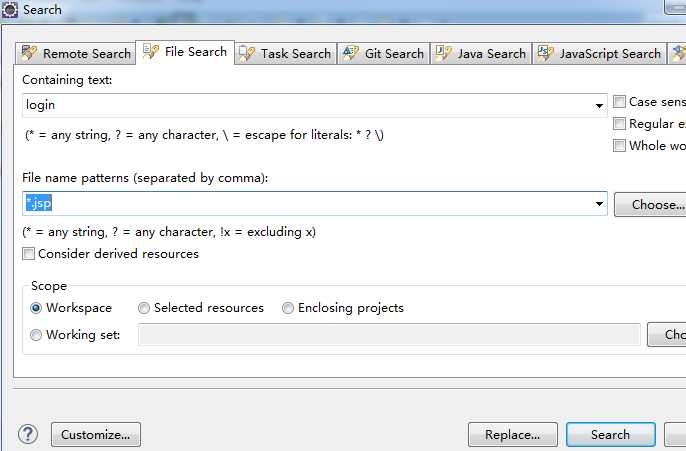The width and height of the screenshot is (686, 451).
Task: Select the Working set radio button
Action: pyautogui.click(x=37, y=335)
